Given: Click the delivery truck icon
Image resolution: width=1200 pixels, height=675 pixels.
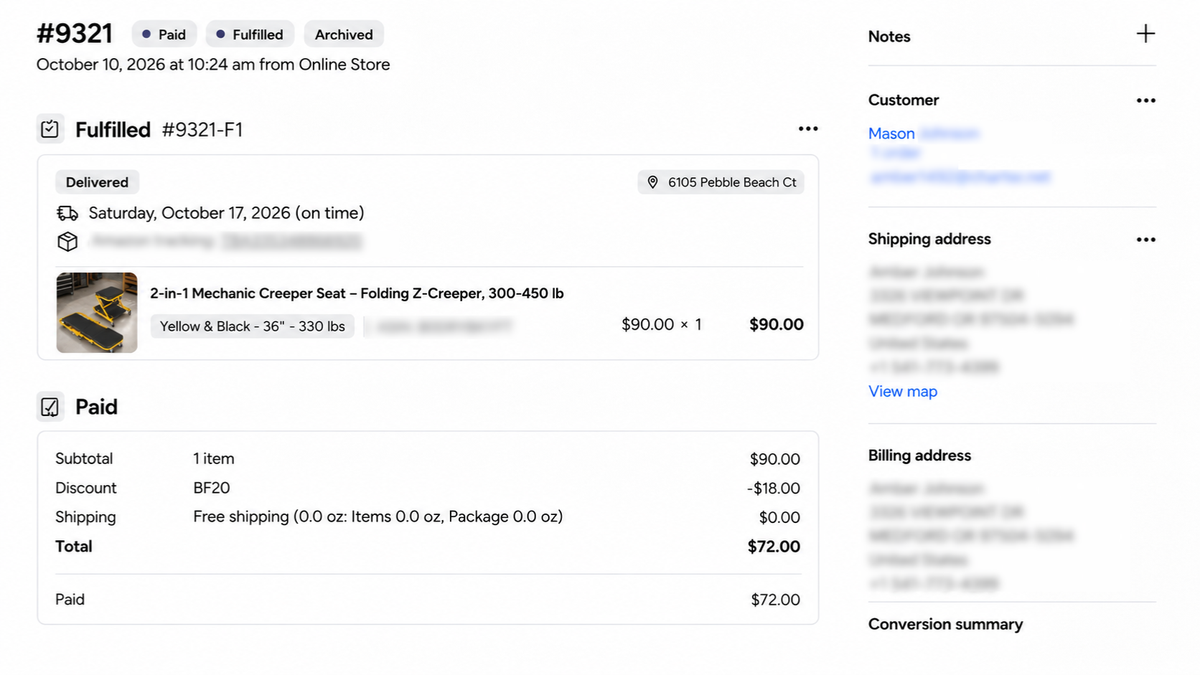Looking at the screenshot, I should click(67, 213).
